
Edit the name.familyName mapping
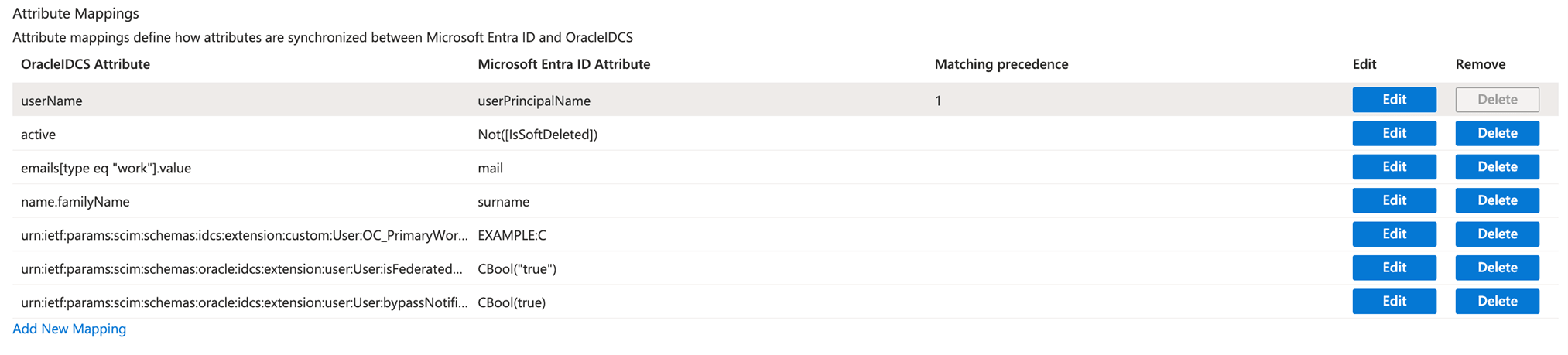[x=1394, y=200]
